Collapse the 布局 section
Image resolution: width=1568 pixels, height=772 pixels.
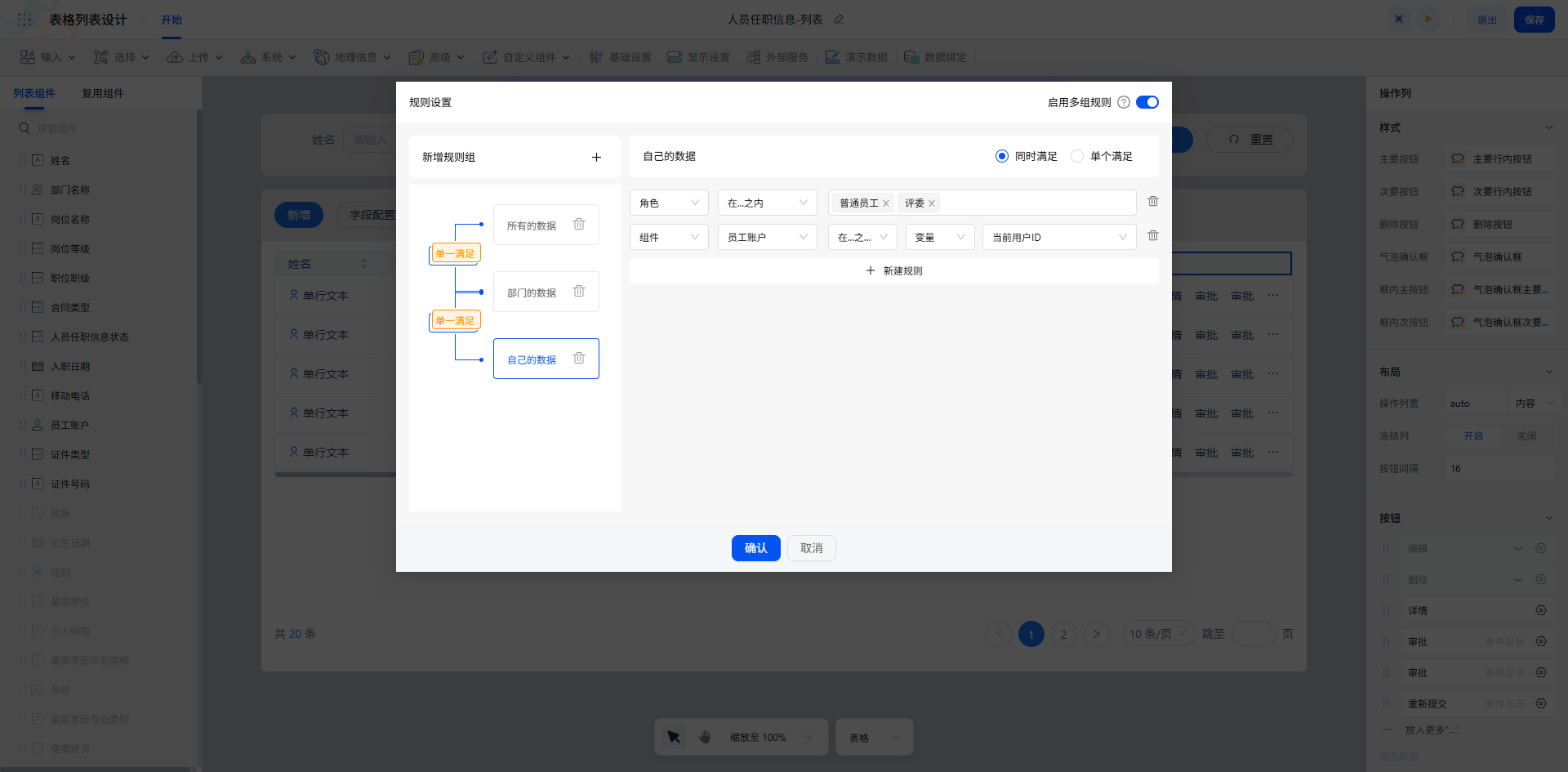pyautogui.click(x=1549, y=372)
